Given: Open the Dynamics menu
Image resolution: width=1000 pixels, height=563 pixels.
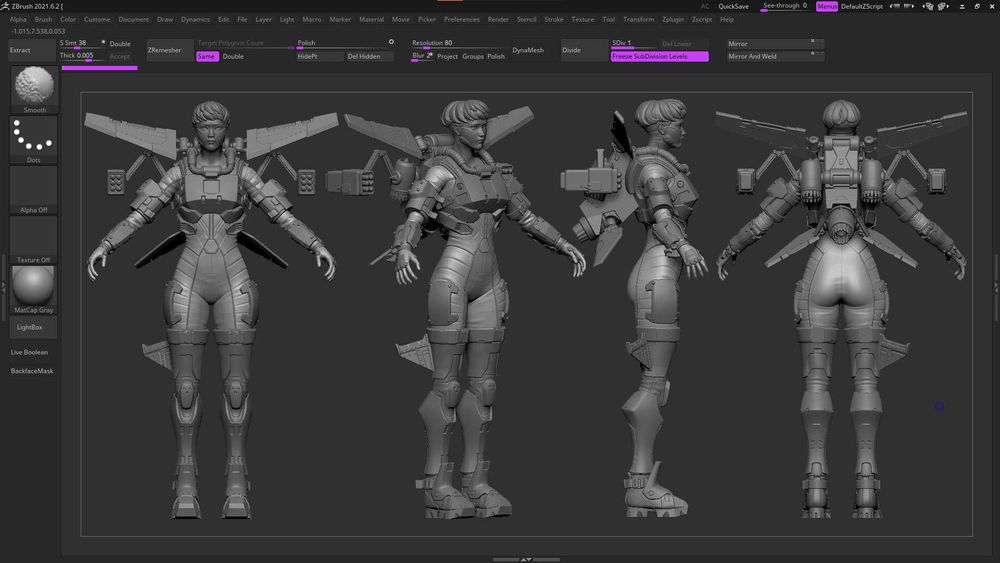Looking at the screenshot, I should pyautogui.click(x=195, y=19).
